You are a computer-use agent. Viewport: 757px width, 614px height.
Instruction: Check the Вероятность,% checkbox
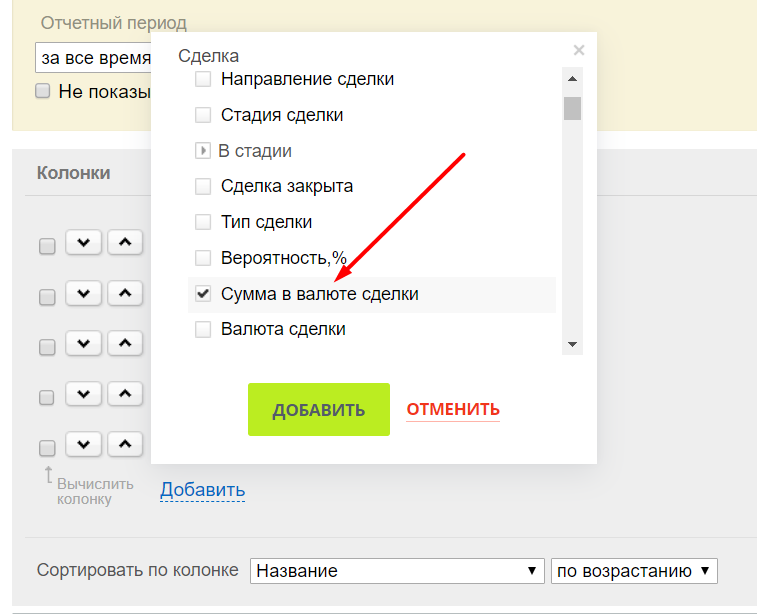(x=203, y=258)
